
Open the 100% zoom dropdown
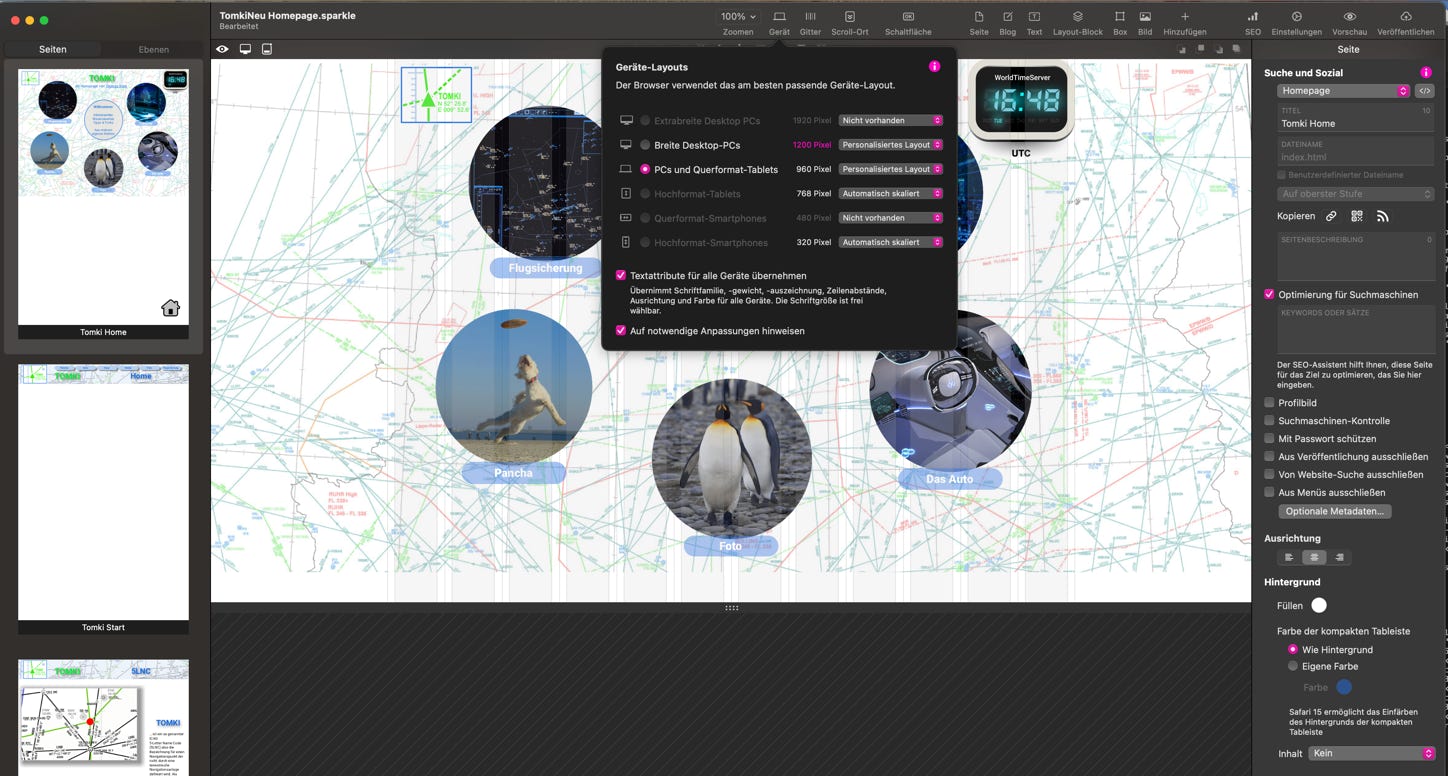coord(738,16)
